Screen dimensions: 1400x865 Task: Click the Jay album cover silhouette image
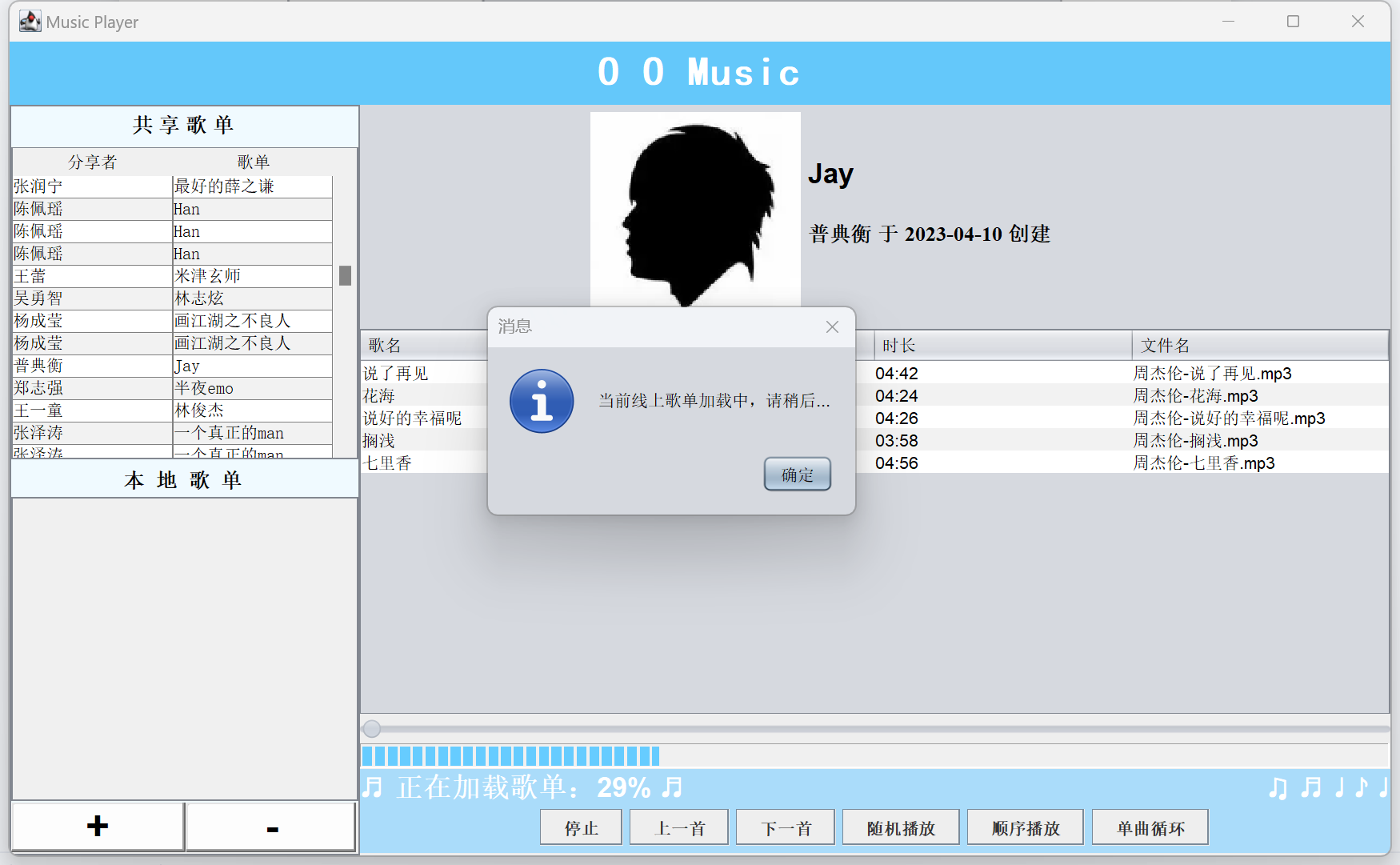pyautogui.click(x=695, y=210)
